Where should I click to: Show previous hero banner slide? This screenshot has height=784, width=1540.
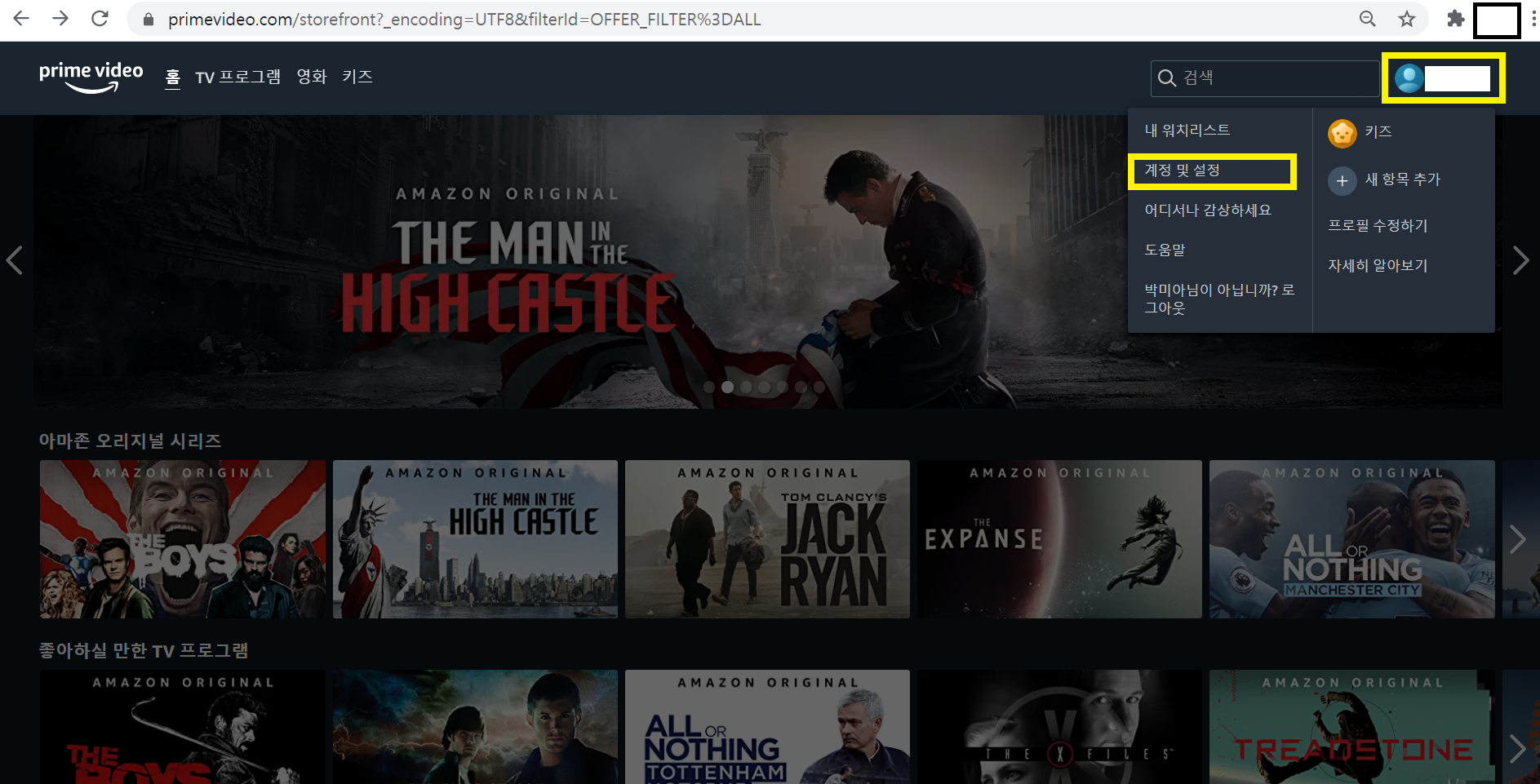coord(15,261)
